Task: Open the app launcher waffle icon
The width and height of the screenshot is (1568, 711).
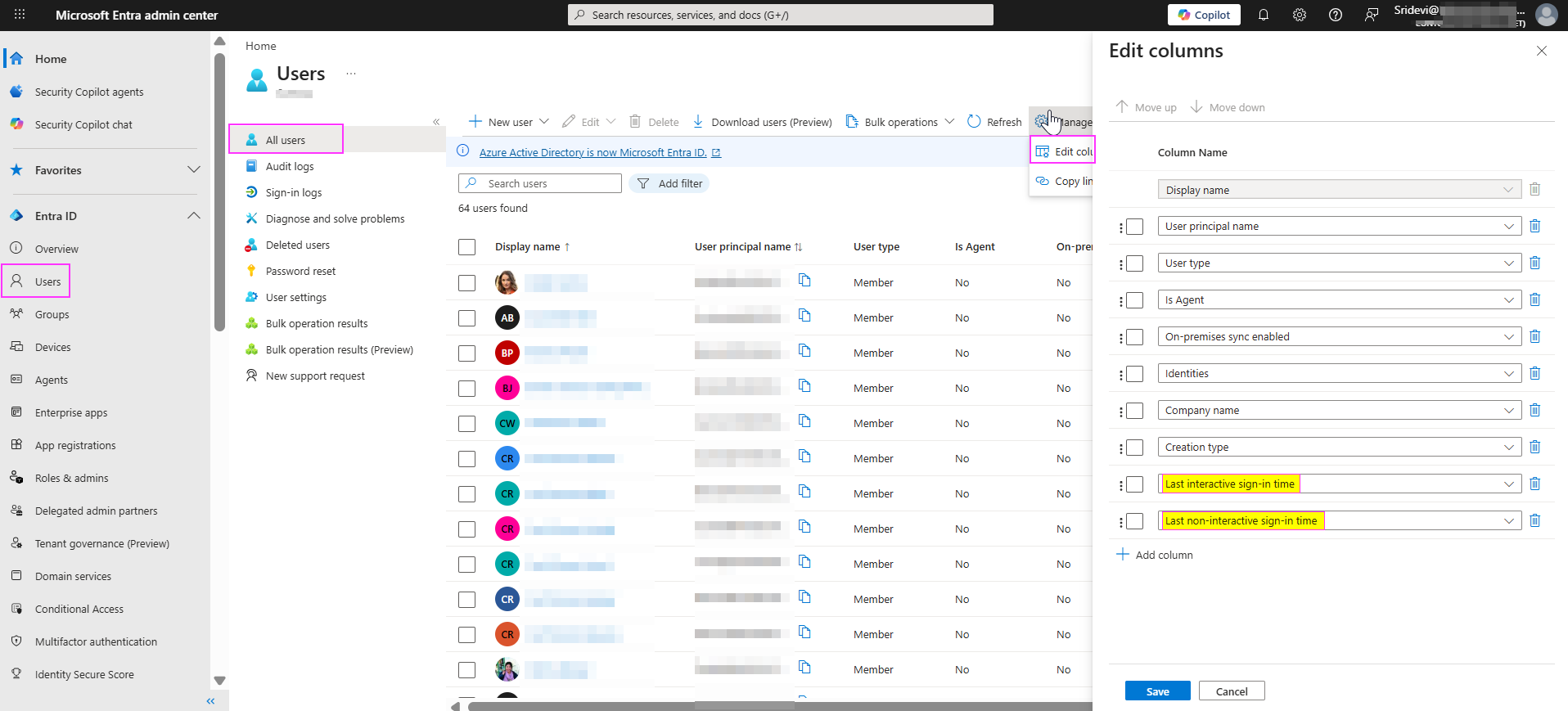Action: point(20,15)
